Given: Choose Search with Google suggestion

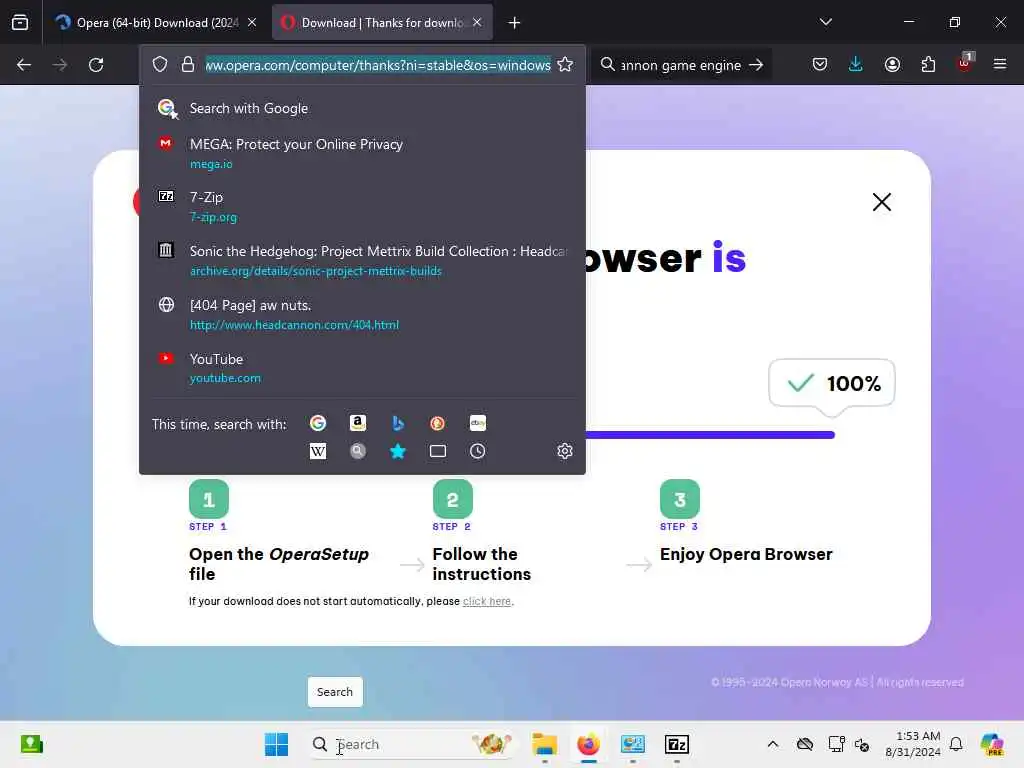Looking at the screenshot, I should pos(362,108).
